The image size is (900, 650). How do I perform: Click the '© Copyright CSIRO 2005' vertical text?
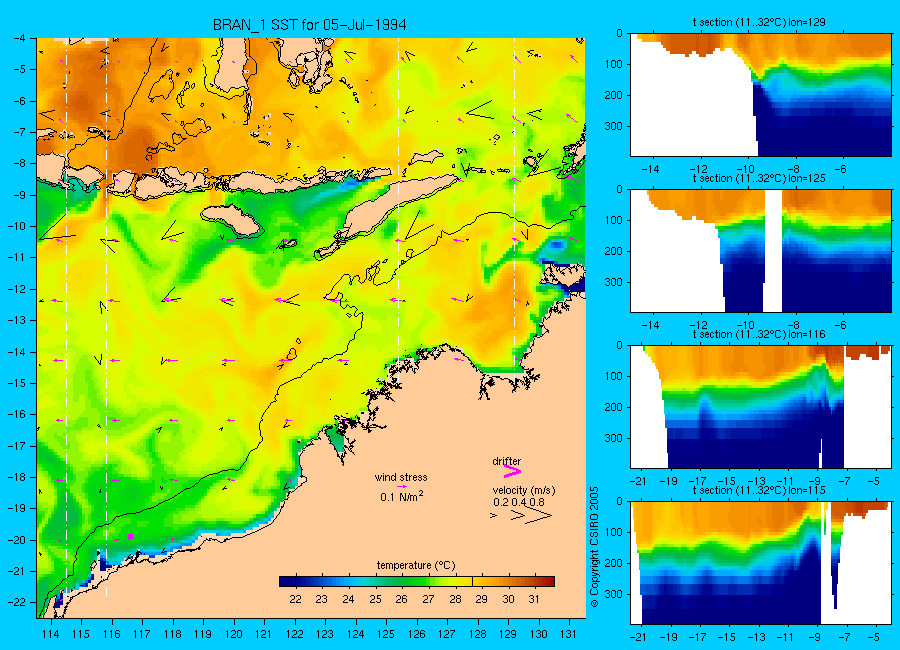(x=595, y=547)
